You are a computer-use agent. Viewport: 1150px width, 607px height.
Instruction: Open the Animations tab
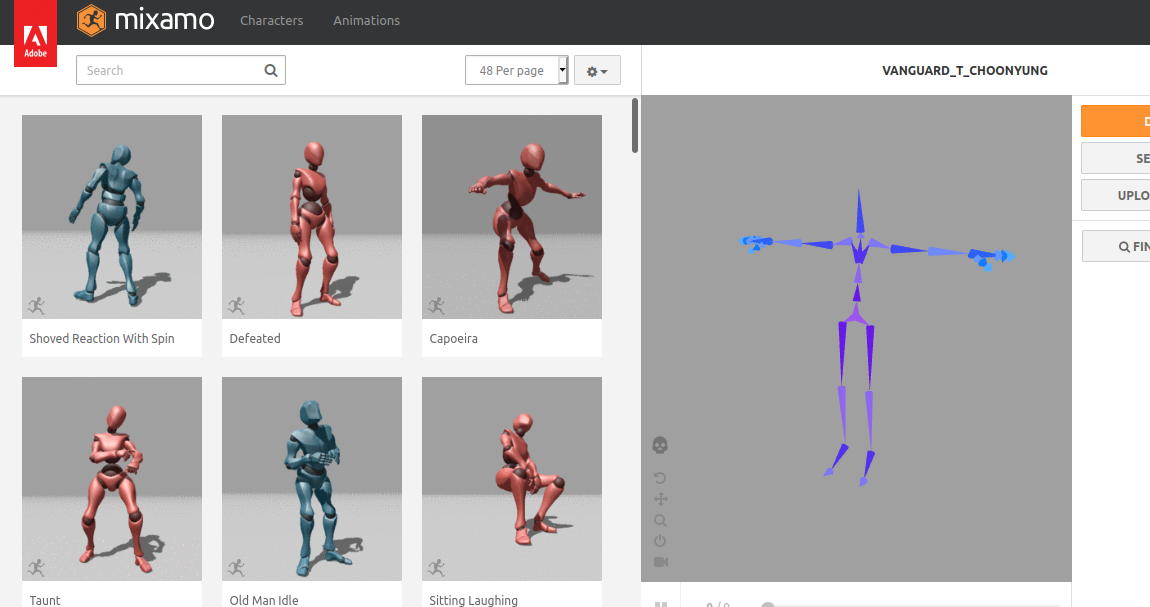366,20
